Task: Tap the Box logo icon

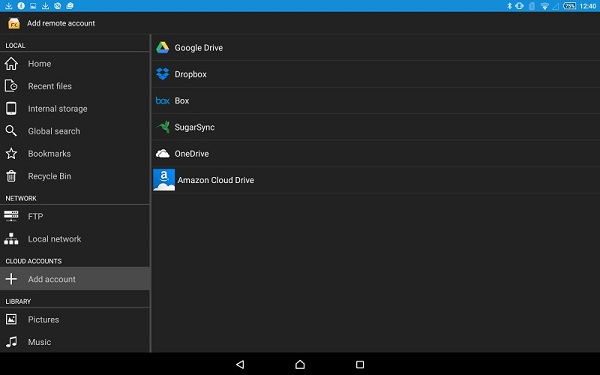Action: click(163, 101)
